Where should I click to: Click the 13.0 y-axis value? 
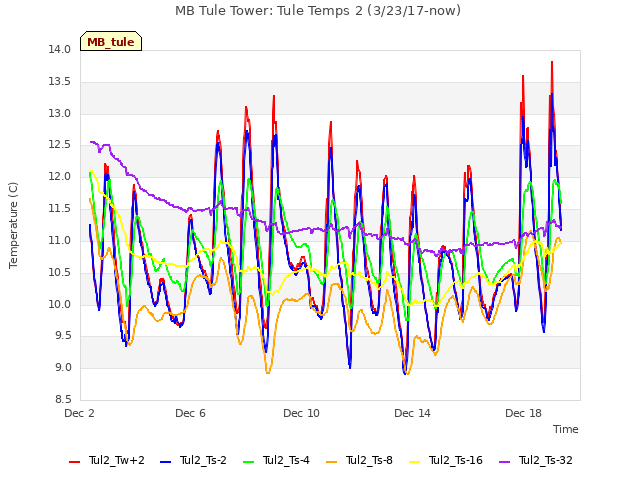[60, 113]
